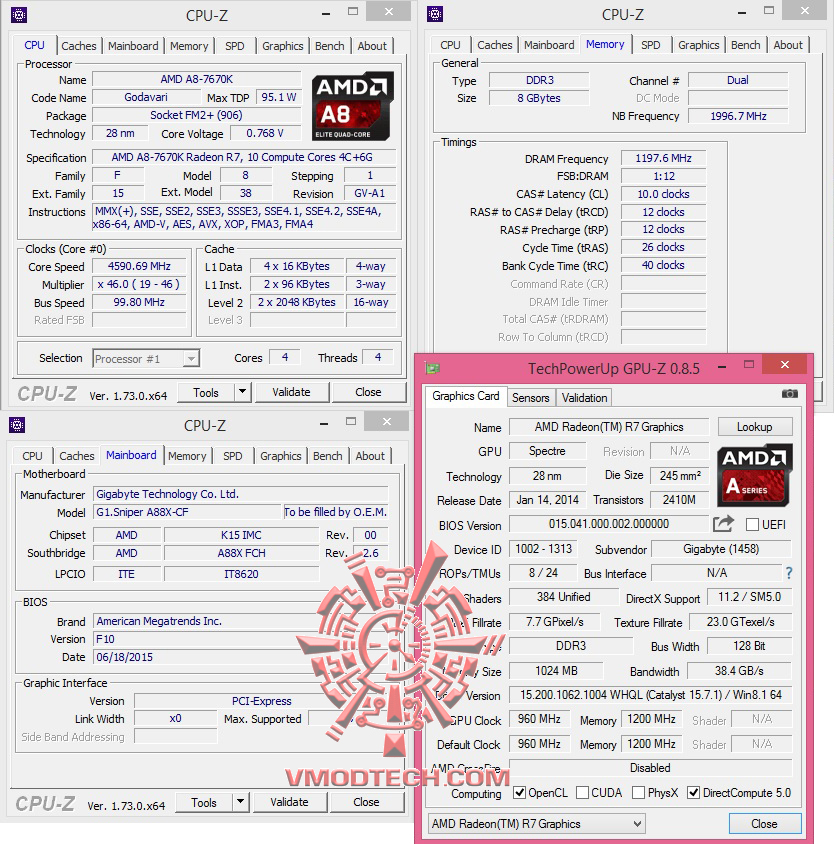
Task: Click the processor Name field AMD A8-7670K
Action: (197, 79)
